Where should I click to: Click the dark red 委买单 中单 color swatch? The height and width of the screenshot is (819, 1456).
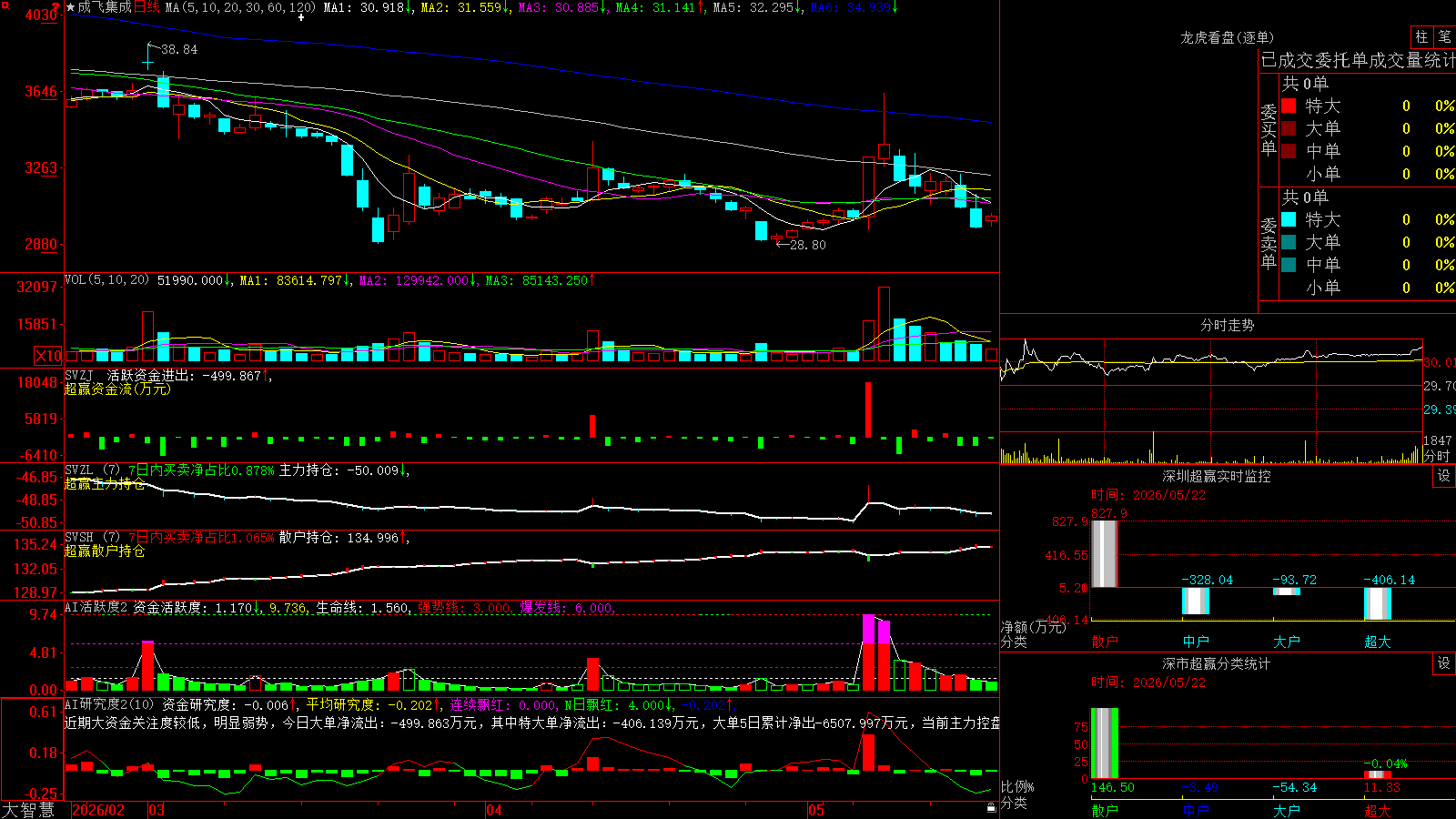[1289, 151]
